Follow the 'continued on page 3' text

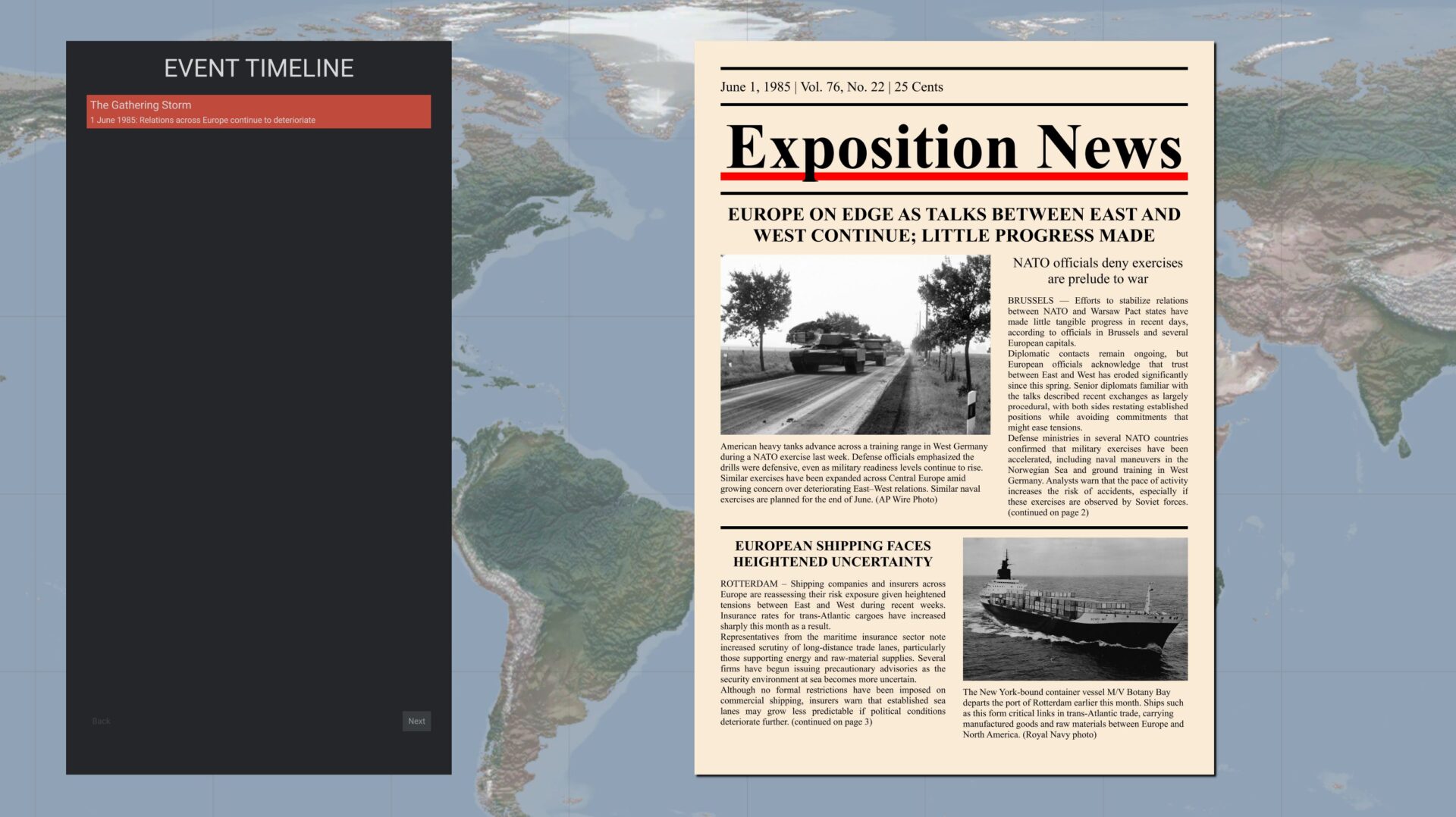pyautogui.click(x=831, y=722)
